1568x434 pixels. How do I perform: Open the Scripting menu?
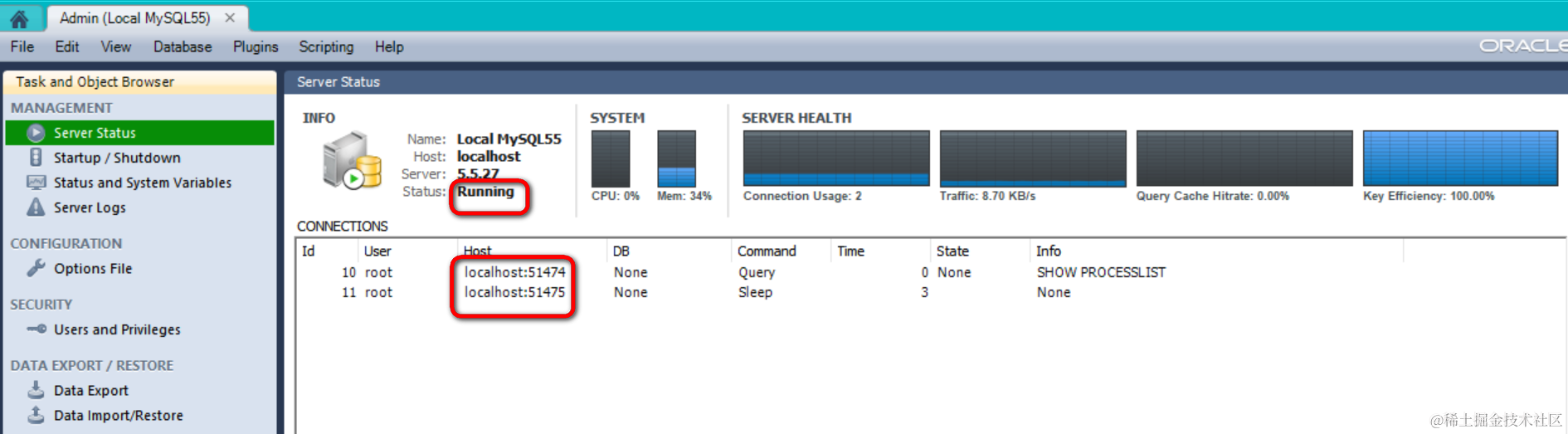326,46
